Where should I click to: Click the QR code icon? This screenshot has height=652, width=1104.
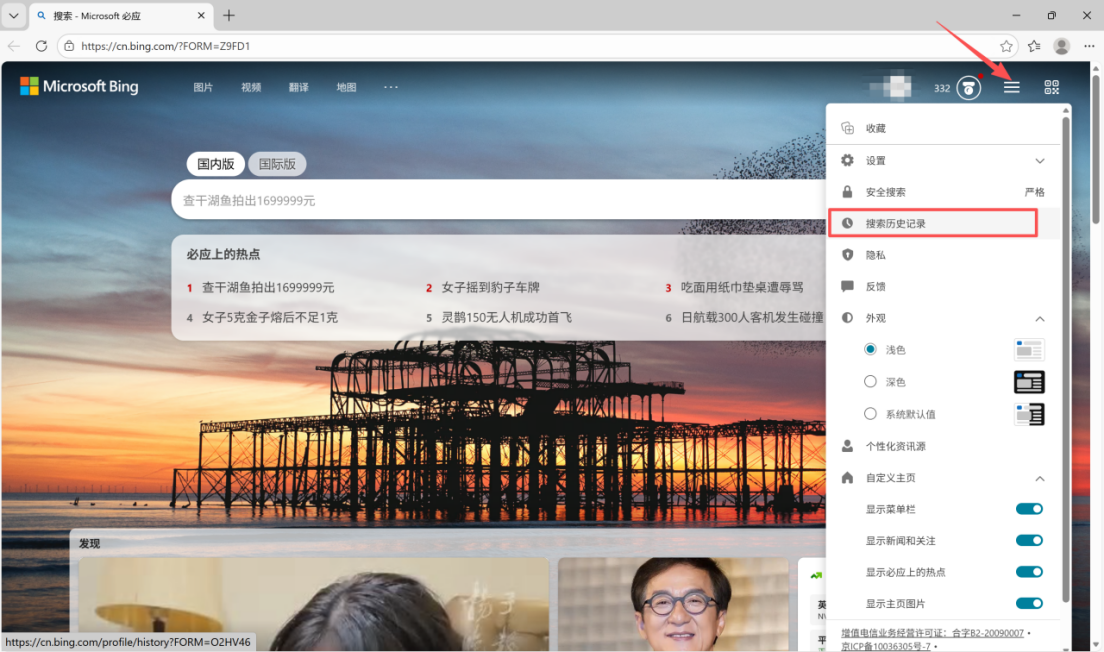point(1051,88)
